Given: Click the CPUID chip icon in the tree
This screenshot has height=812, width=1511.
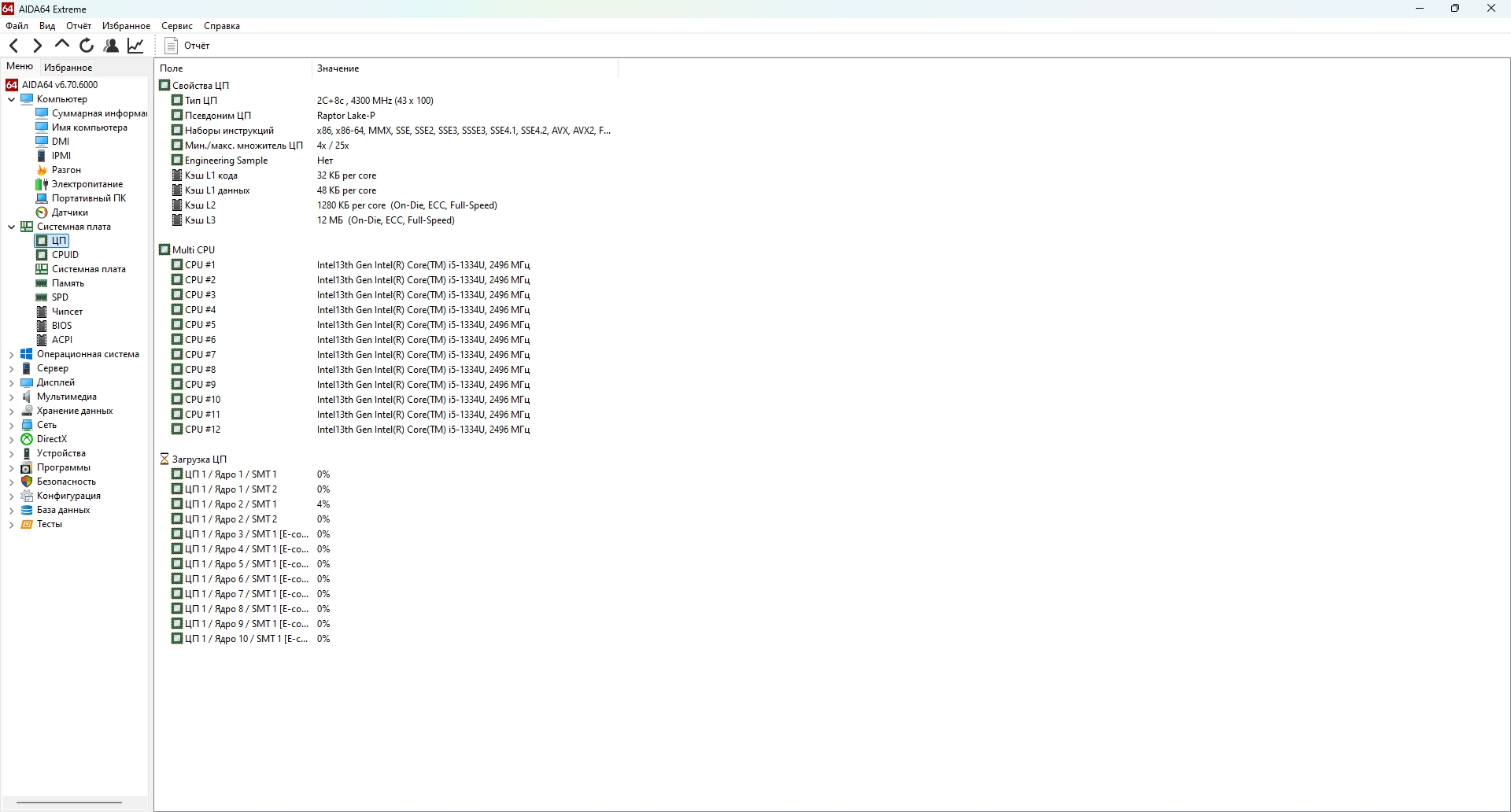Looking at the screenshot, I should pyautogui.click(x=42, y=255).
